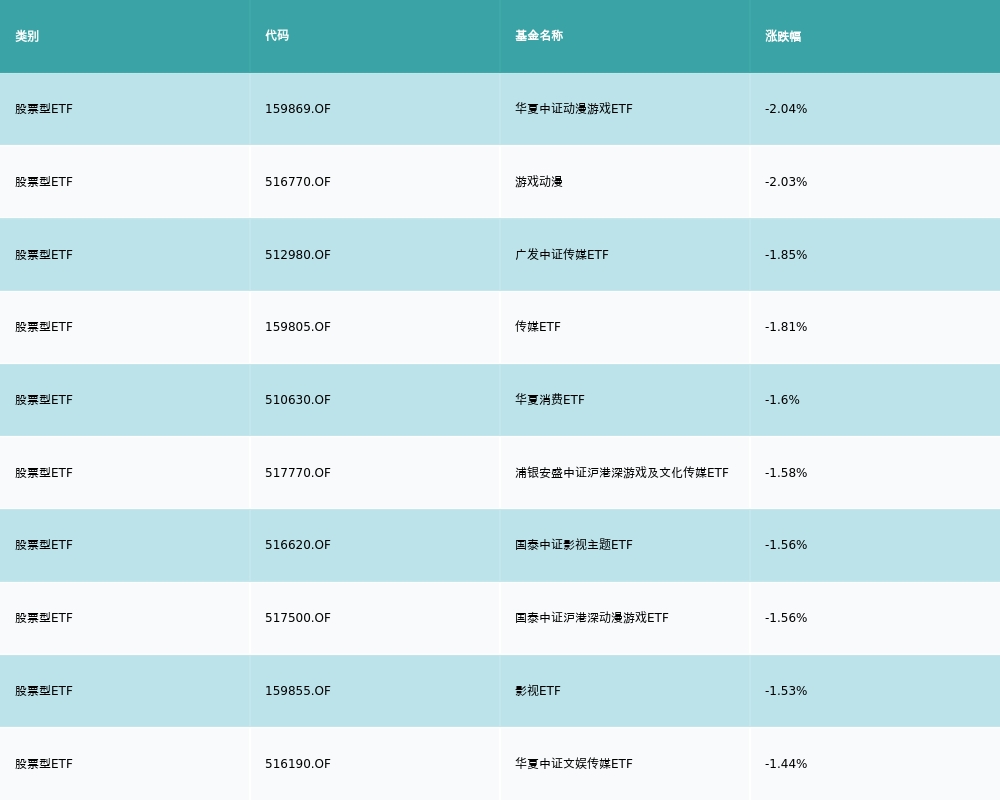1000x800 pixels.
Task: Click fund name 国泰中证影视主题ETF
Action: click(x=574, y=545)
